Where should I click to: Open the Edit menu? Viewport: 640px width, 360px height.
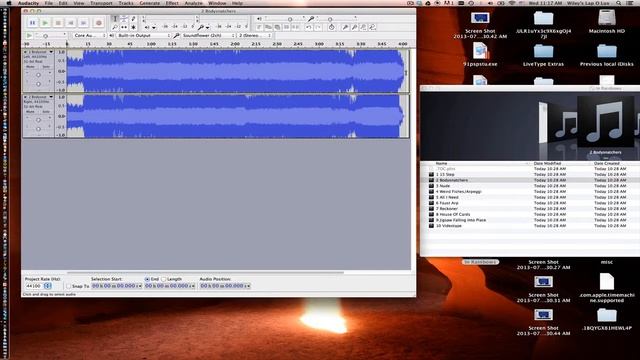click(63, 3)
